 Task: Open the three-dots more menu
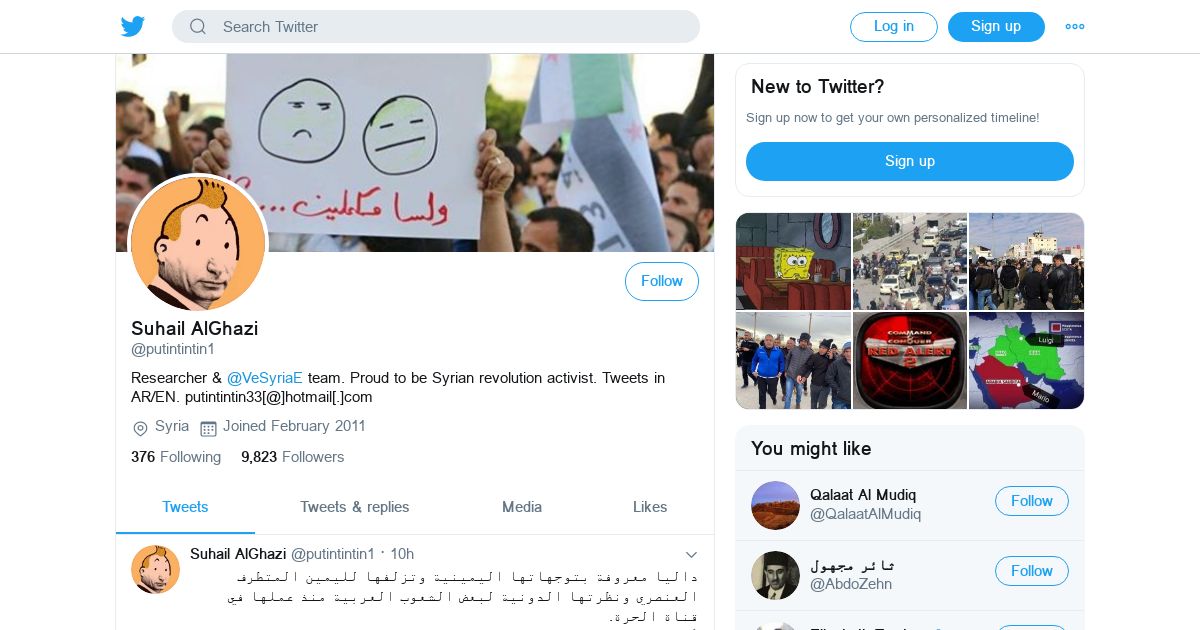pos(1075,27)
